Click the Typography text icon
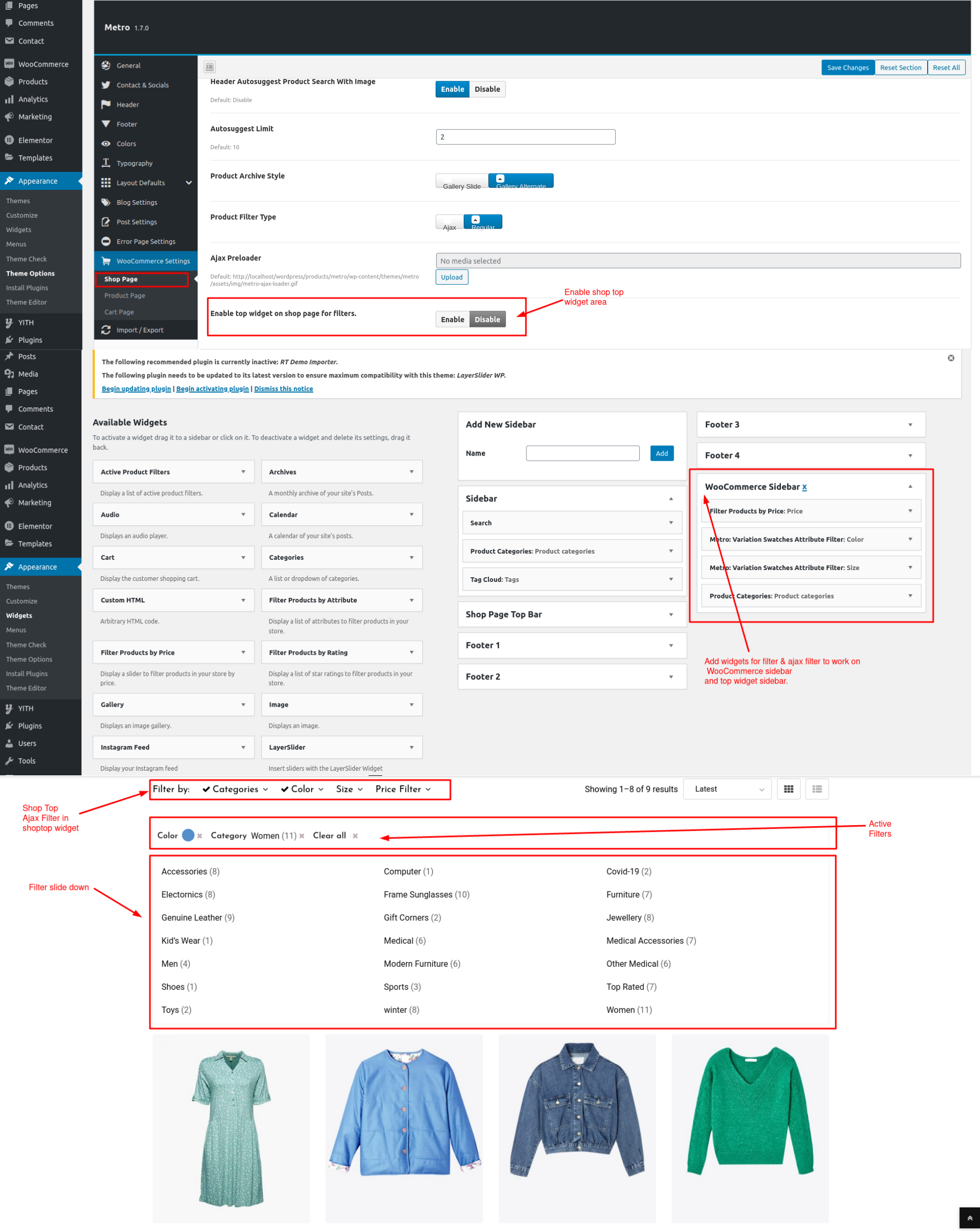Image resolution: width=980 pixels, height=1231 pixels. [106, 163]
